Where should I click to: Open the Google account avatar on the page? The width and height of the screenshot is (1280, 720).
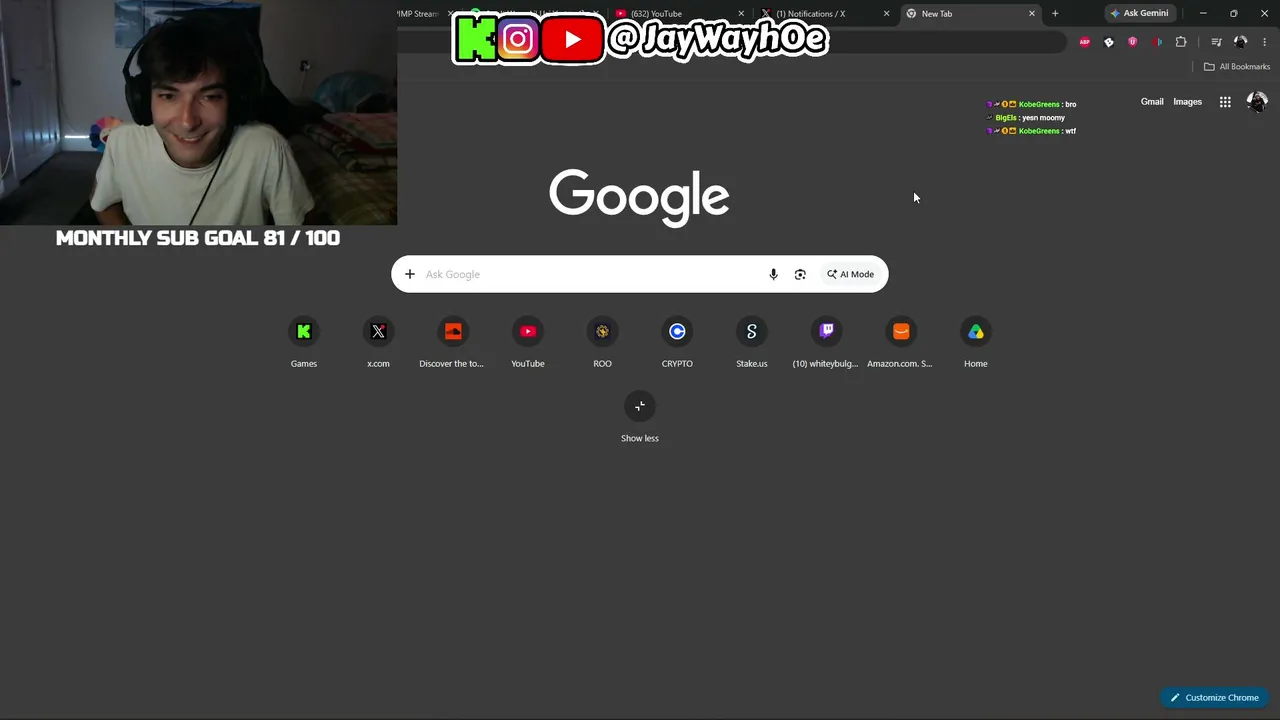coord(1257,102)
